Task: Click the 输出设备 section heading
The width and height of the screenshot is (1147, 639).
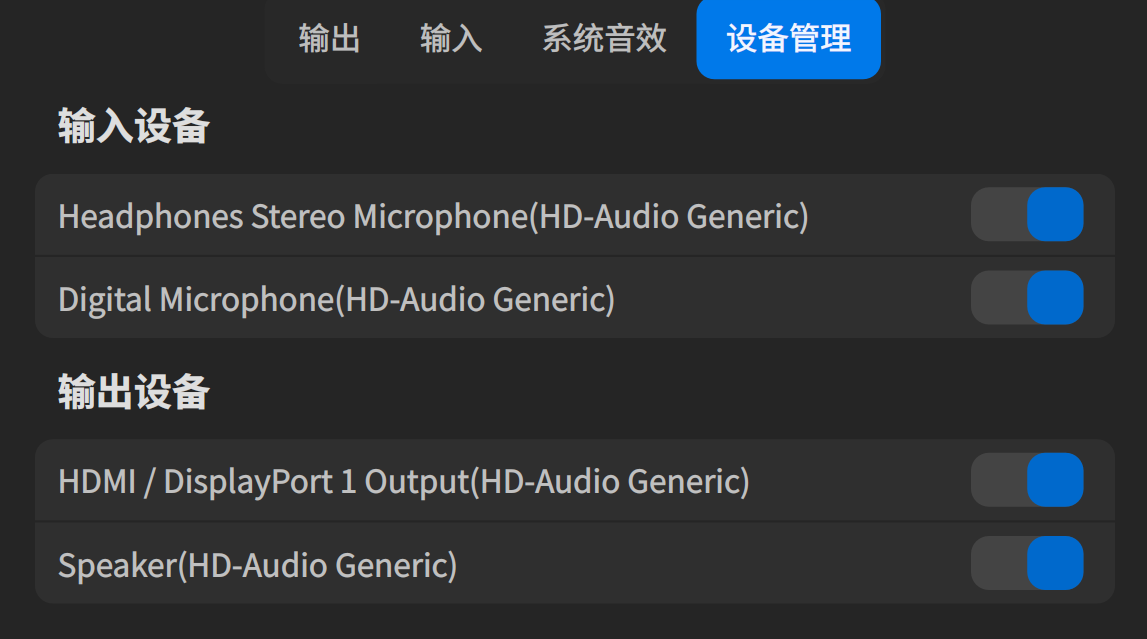Action: 133,392
